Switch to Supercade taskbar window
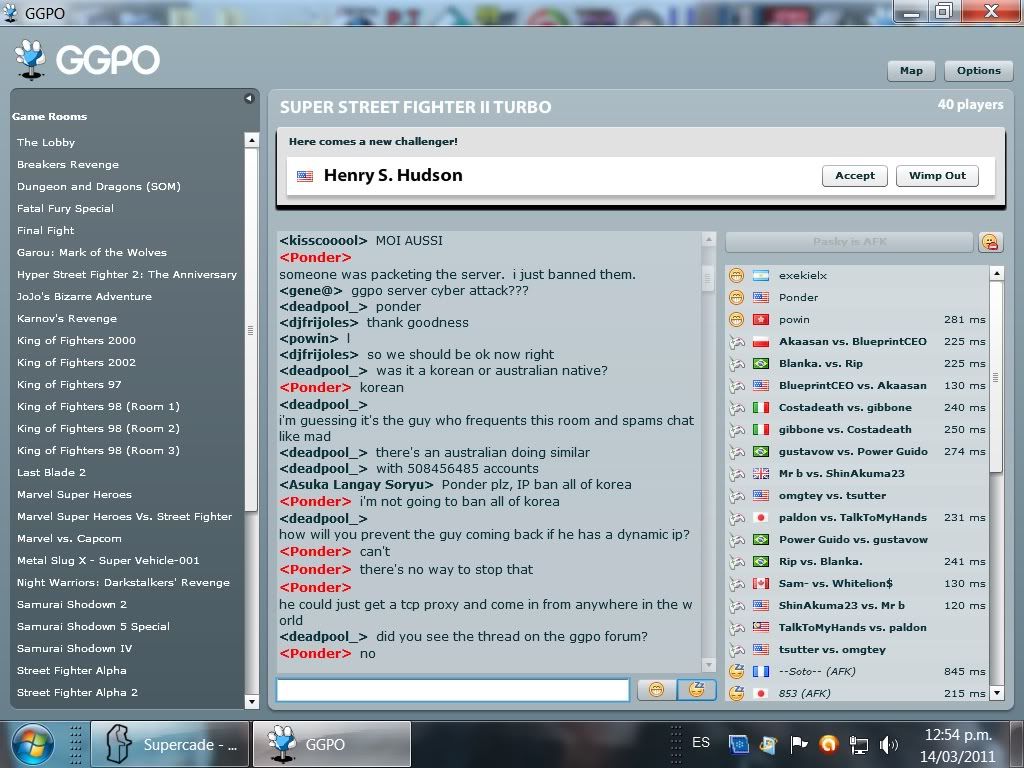Screen dimensions: 1024x768 point(170,744)
